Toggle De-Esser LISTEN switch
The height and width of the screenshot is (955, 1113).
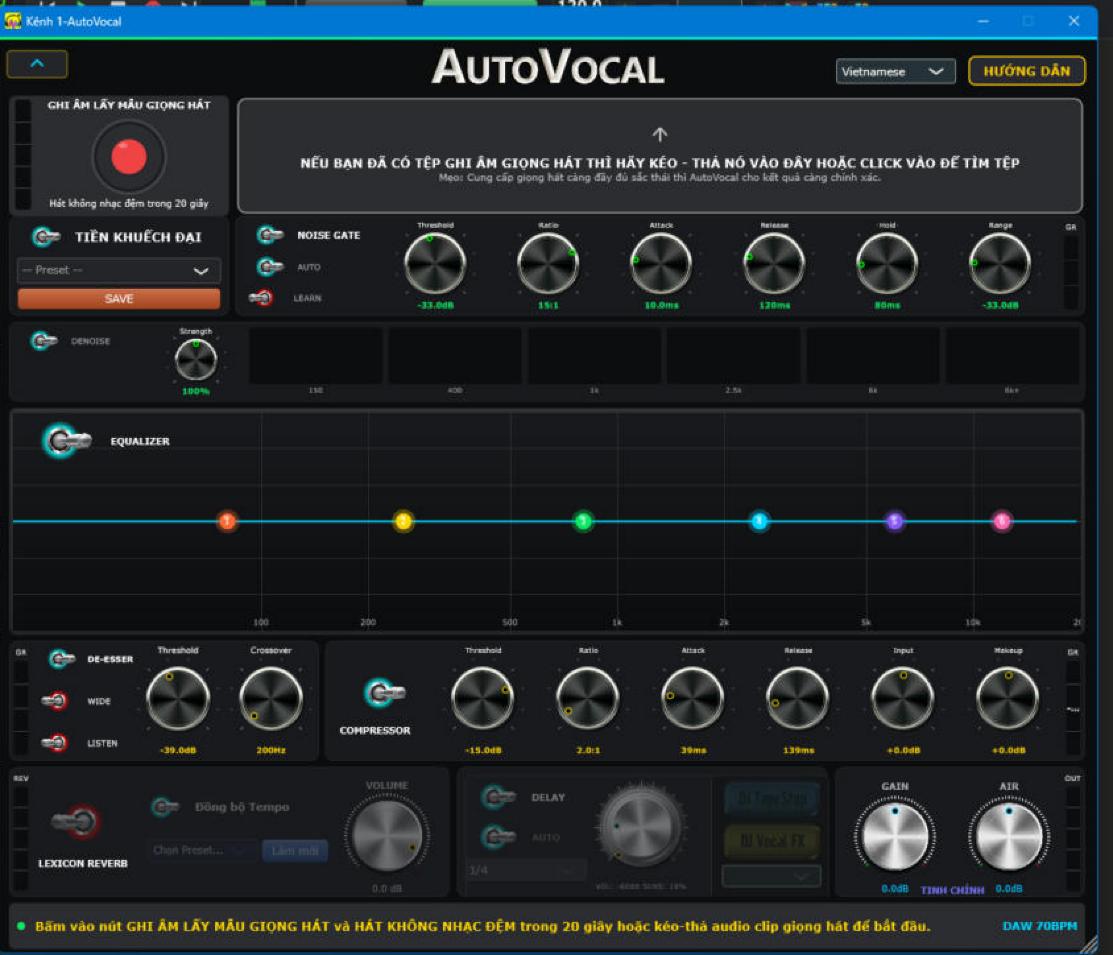tap(55, 743)
